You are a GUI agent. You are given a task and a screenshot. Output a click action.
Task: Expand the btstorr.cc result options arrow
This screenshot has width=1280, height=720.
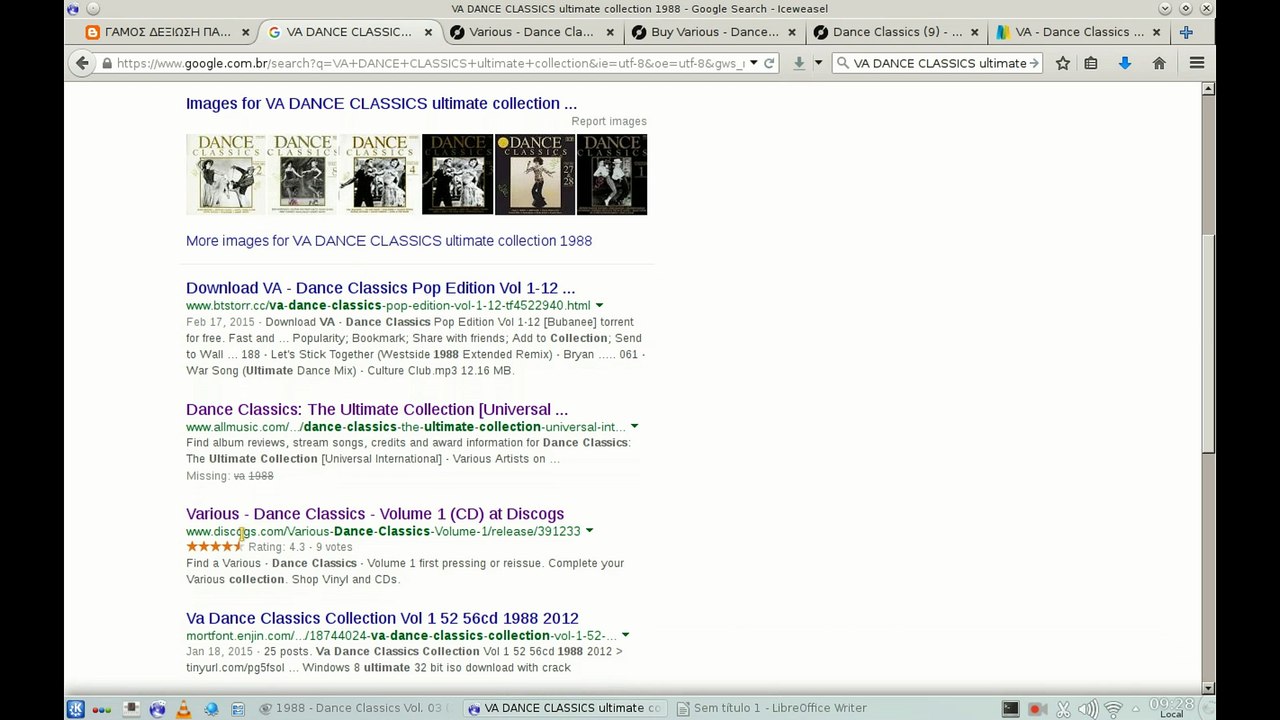pyautogui.click(x=599, y=305)
